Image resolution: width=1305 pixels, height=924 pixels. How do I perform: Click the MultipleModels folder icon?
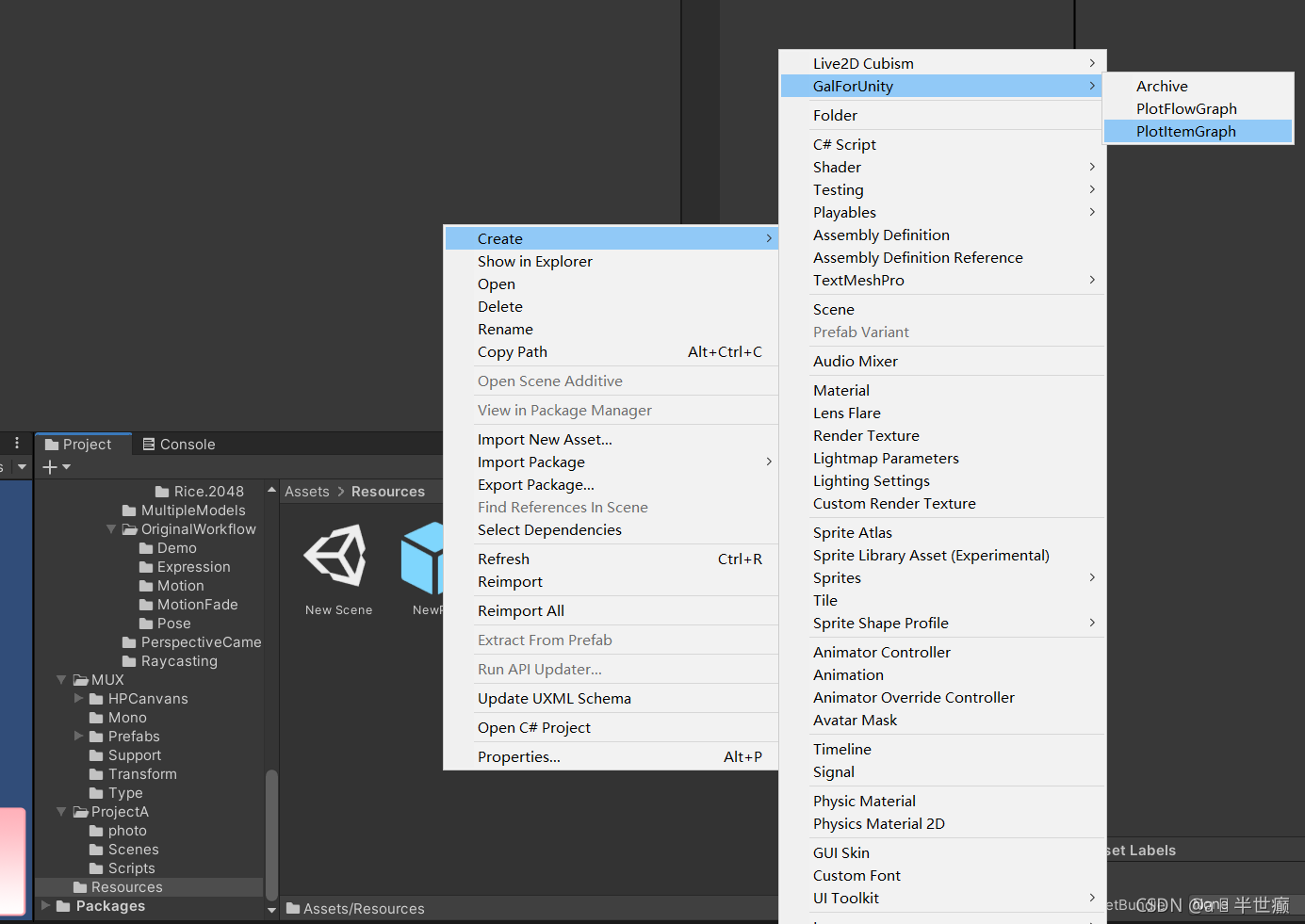129,511
